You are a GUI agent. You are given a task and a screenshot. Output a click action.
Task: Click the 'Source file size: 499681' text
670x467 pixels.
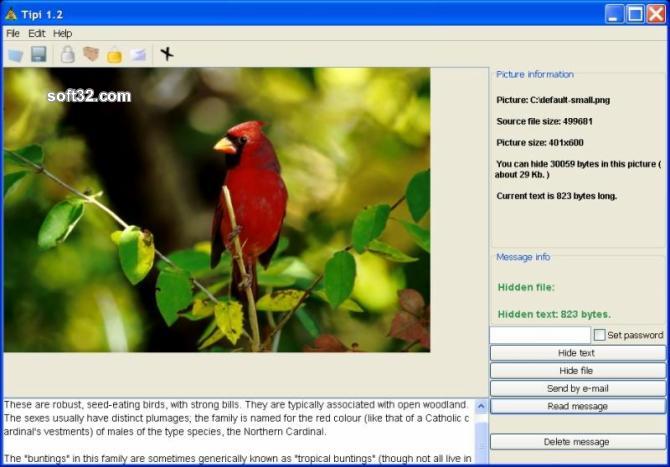pos(544,121)
